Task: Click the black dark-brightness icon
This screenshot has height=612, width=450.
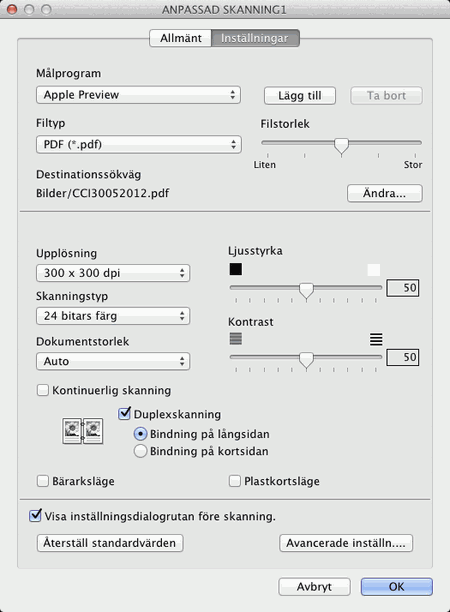Action: (x=236, y=269)
